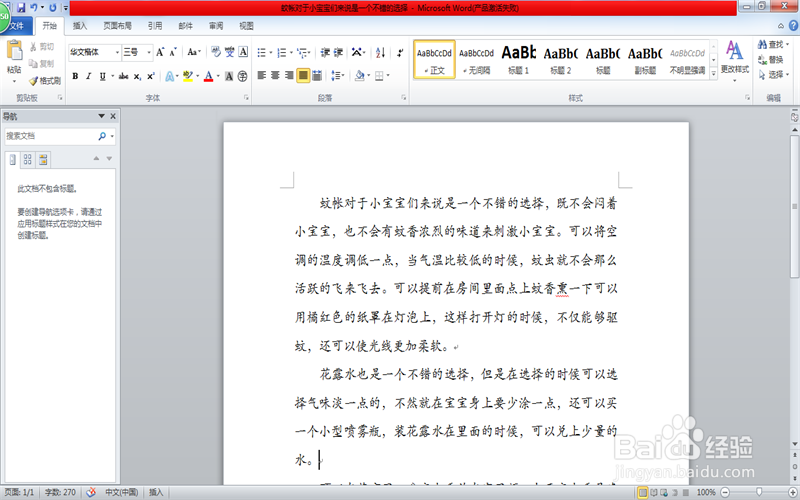Image resolution: width=800 pixels, height=500 pixels.
Task: Click the Phonetic Guide (文) icon
Action: 230,52
